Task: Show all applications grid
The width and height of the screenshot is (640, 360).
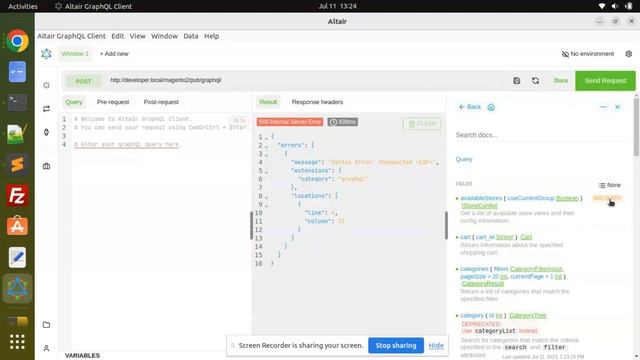Action: pyautogui.click(x=17, y=342)
